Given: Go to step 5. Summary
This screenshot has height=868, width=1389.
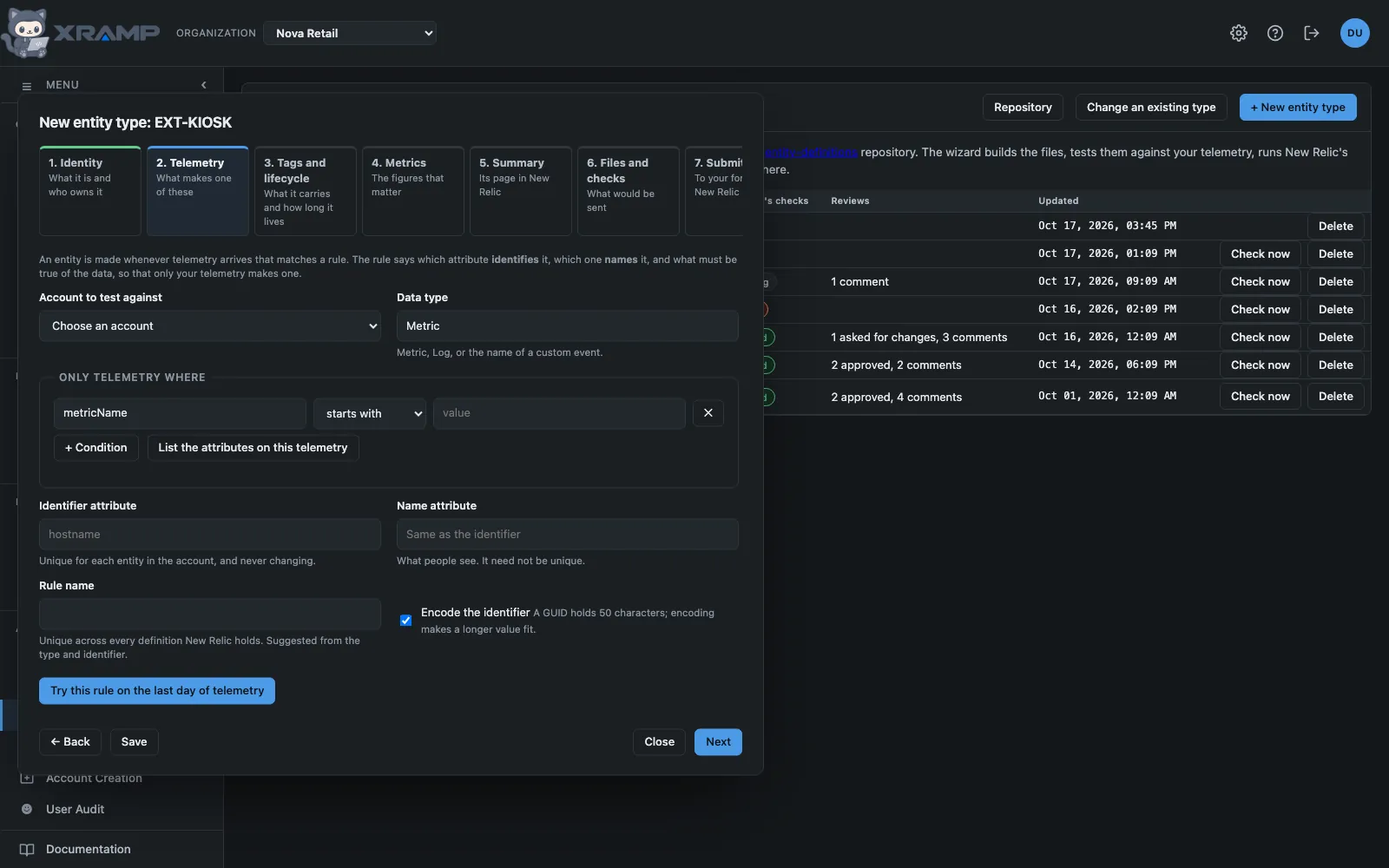Looking at the screenshot, I should (x=521, y=191).
